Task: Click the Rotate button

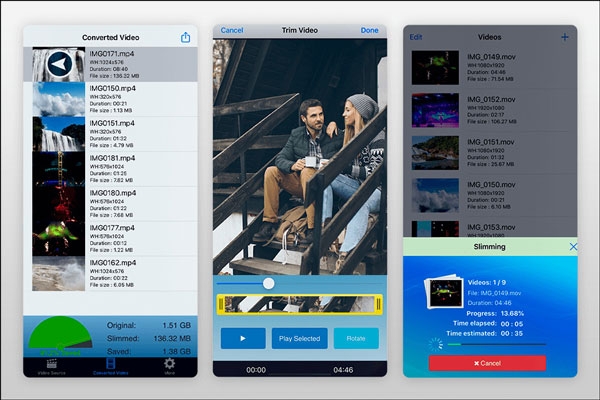Action: click(356, 338)
